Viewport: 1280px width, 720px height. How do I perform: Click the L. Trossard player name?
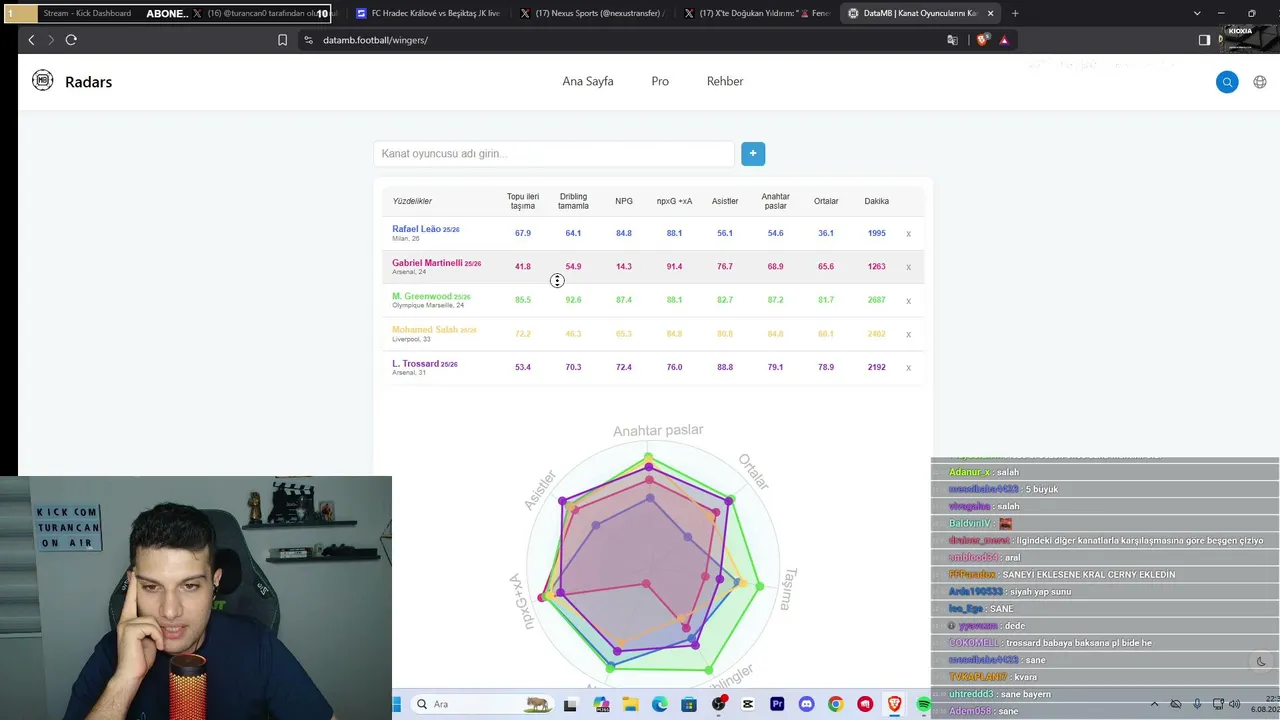click(x=415, y=363)
